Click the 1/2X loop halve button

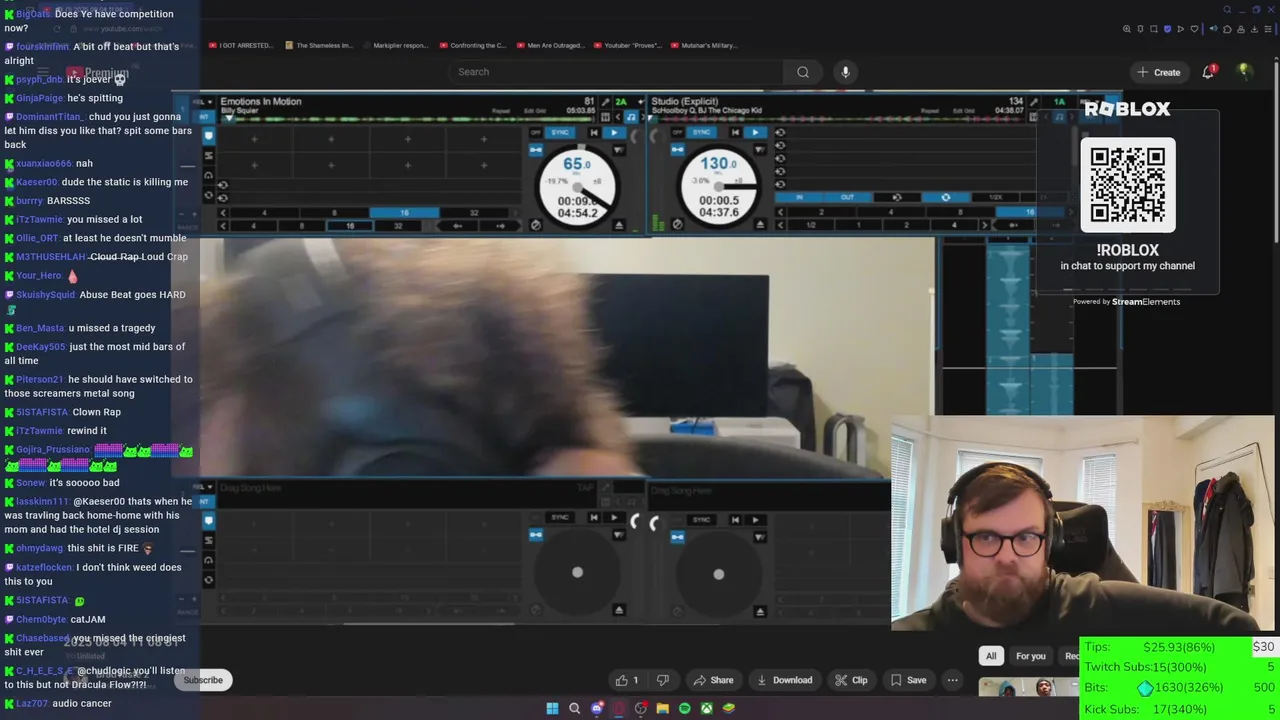(995, 197)
